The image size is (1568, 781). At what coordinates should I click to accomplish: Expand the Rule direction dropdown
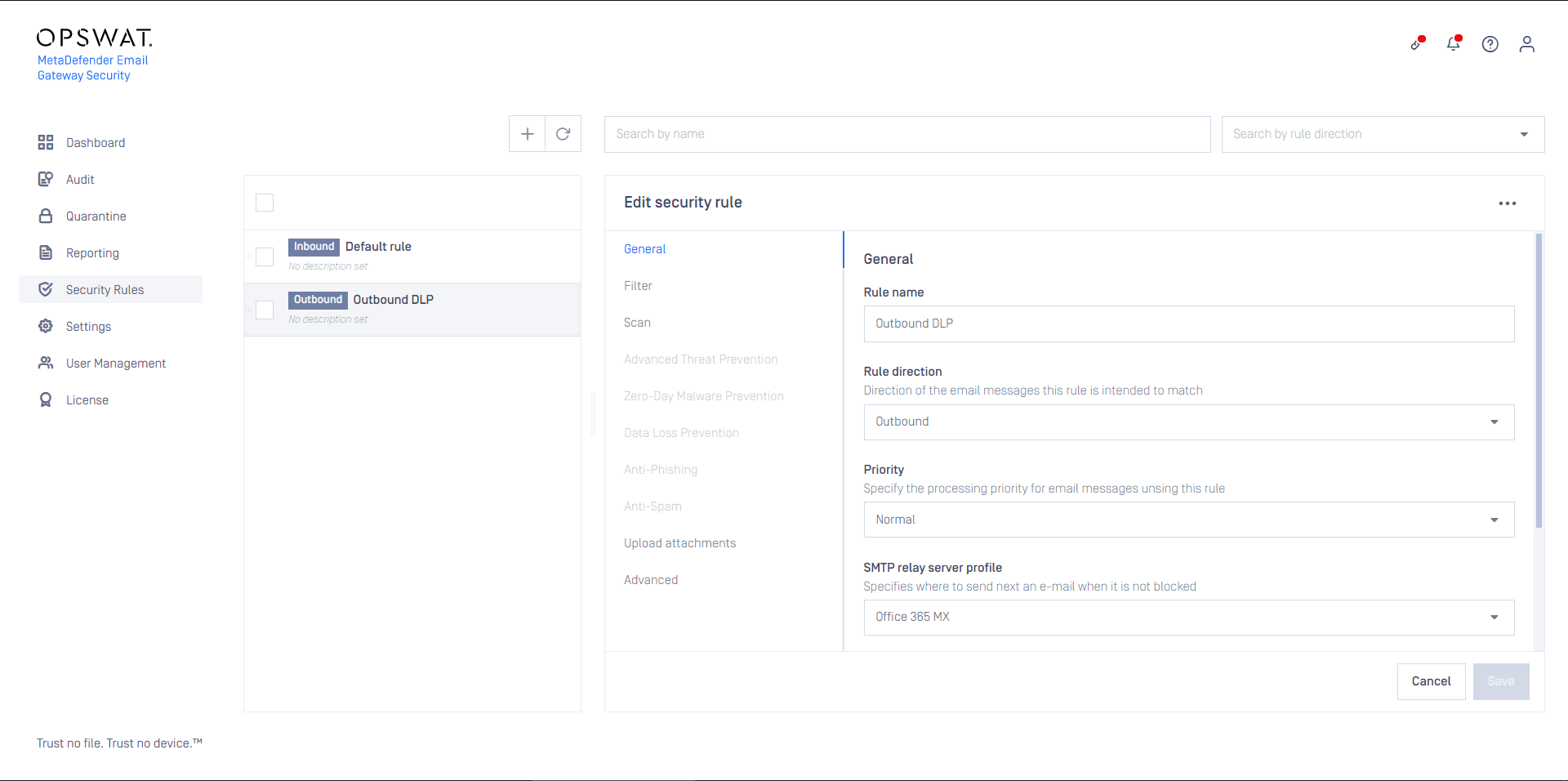click(x=1188, y=422)
